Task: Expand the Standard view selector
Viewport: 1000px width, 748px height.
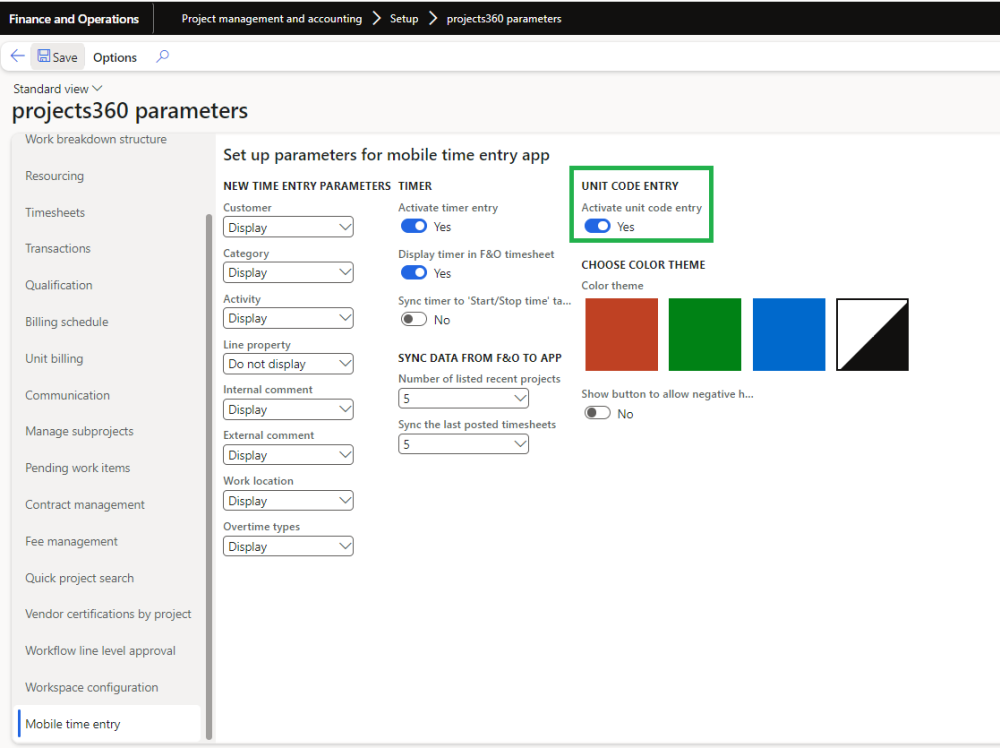Action: pos(57,89)
